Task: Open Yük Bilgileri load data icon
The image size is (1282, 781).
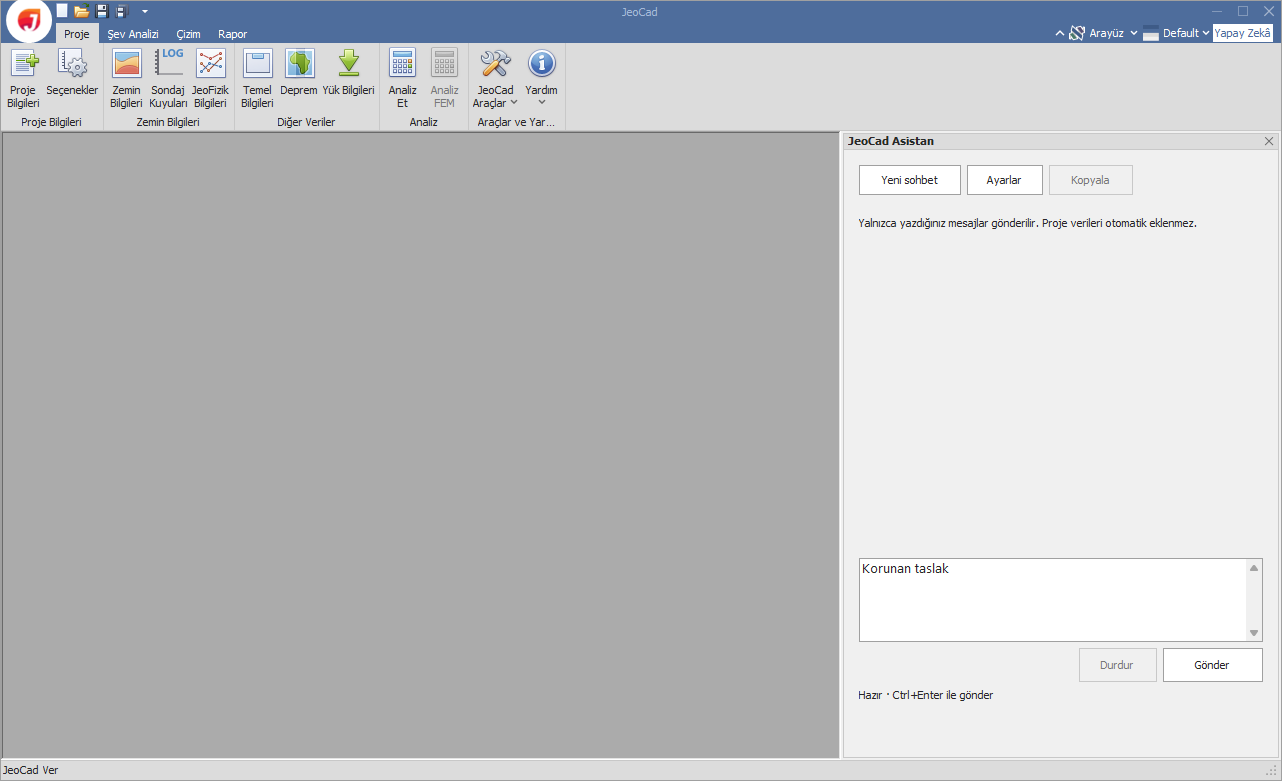Action: 348,73
